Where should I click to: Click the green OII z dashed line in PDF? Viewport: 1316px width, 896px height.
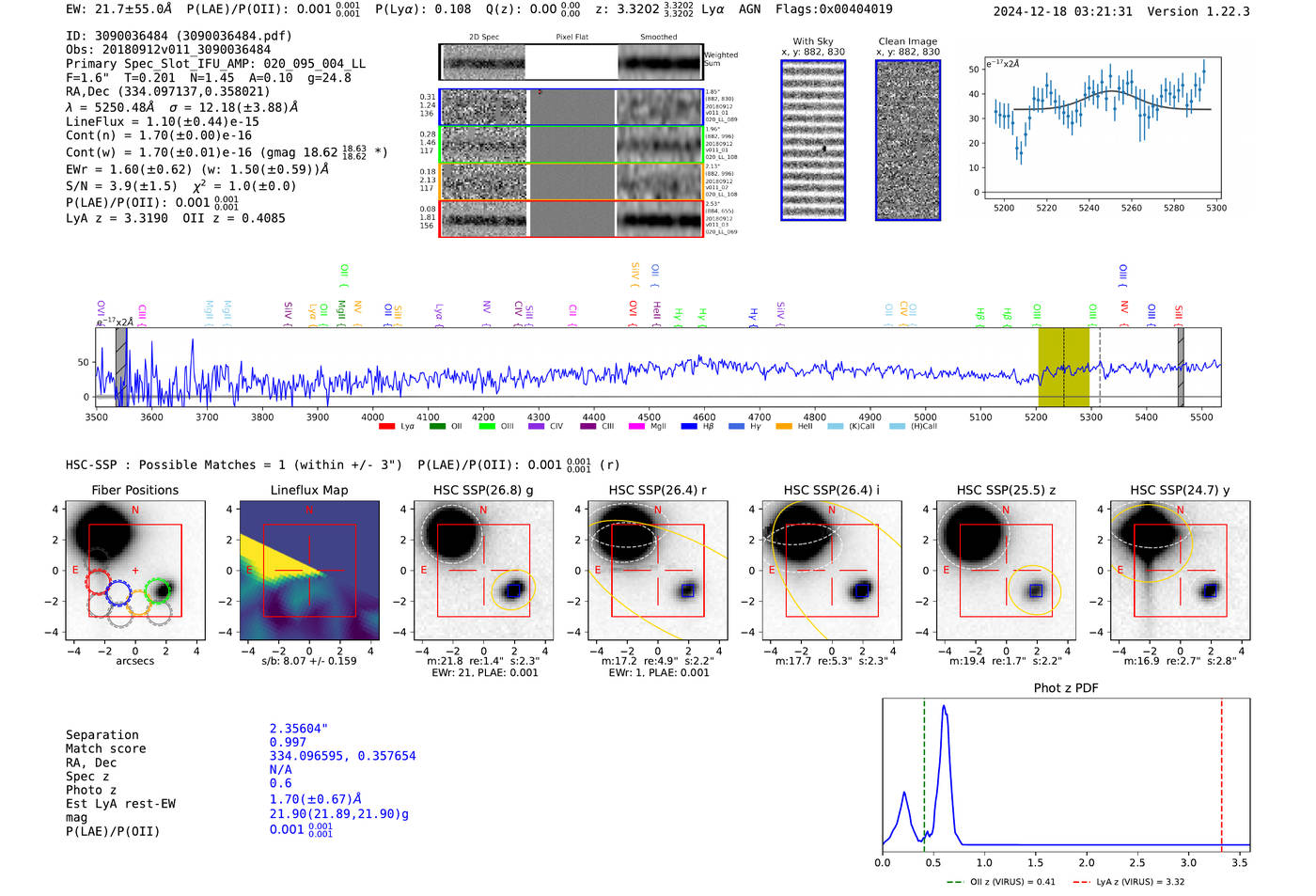[x=924, y=771]
